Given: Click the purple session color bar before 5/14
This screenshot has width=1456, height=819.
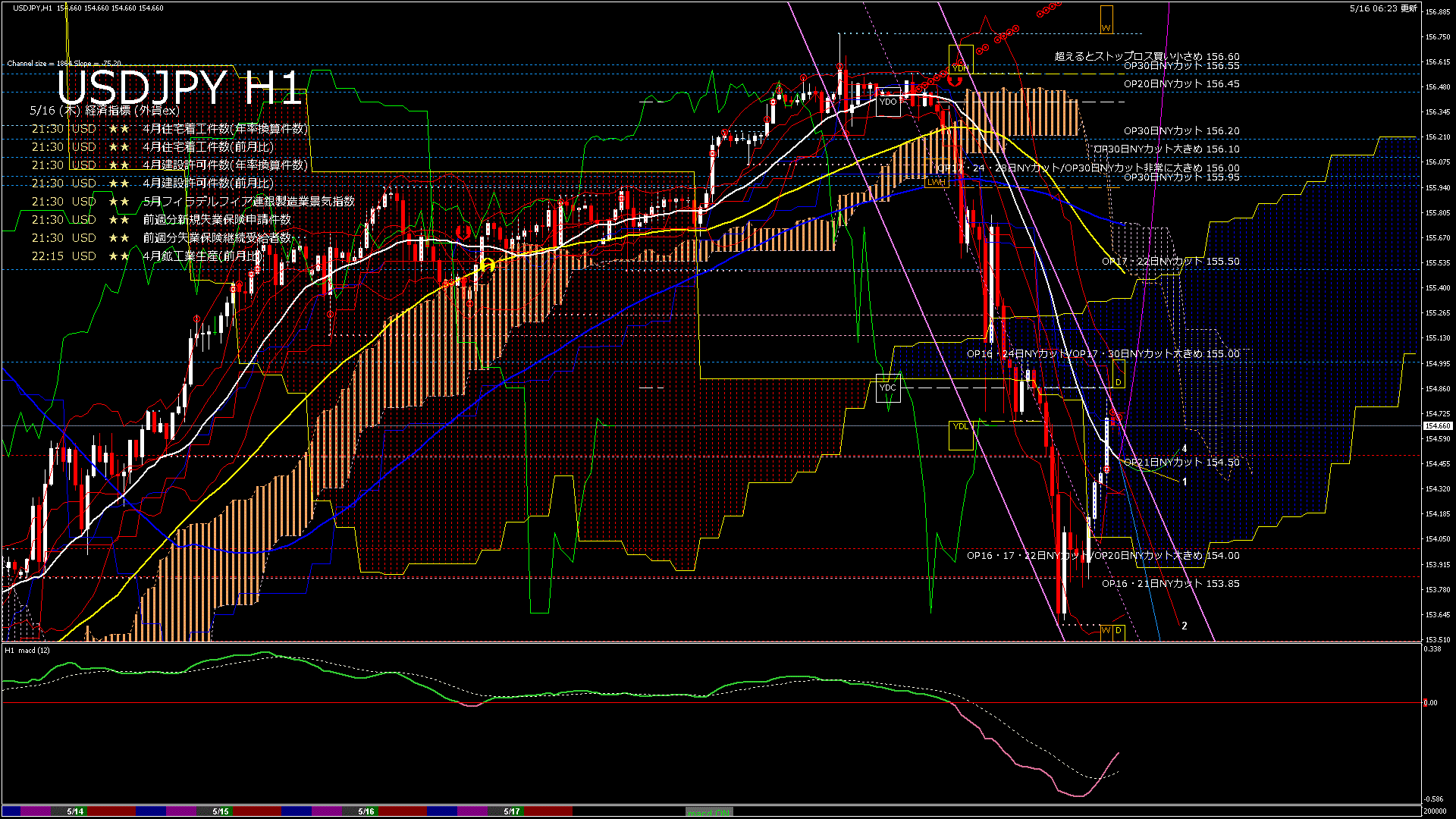Looking at the screenshot, I should [x=36, y=811].
